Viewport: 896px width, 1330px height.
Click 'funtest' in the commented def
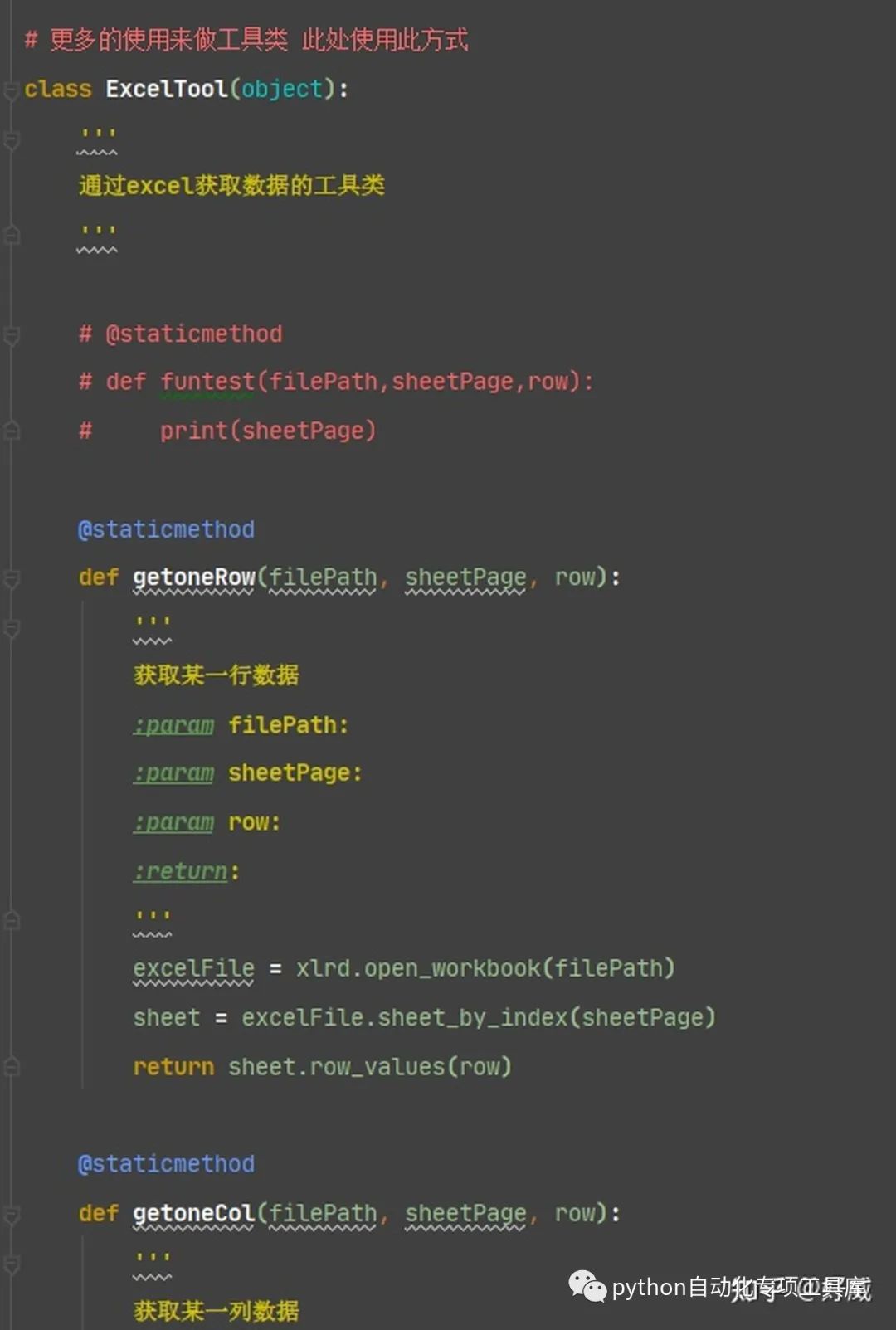coord(207,382)
